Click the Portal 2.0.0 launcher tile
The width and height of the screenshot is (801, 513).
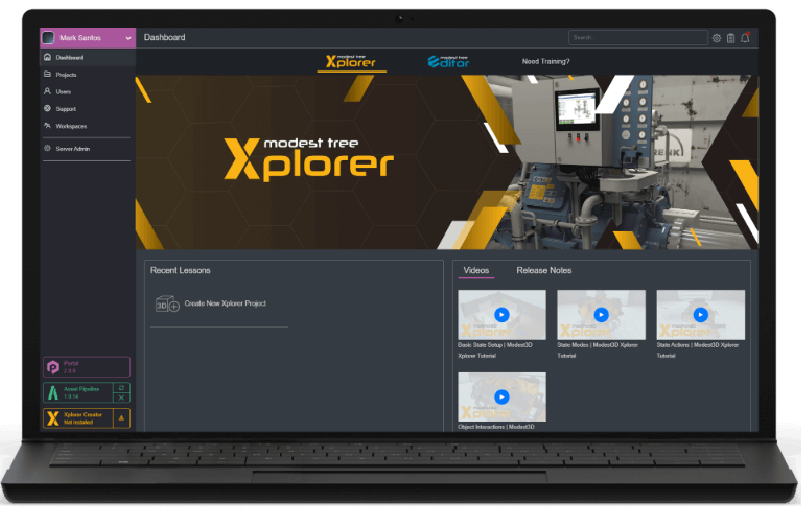pyautogui.click(x=87, y=367)
